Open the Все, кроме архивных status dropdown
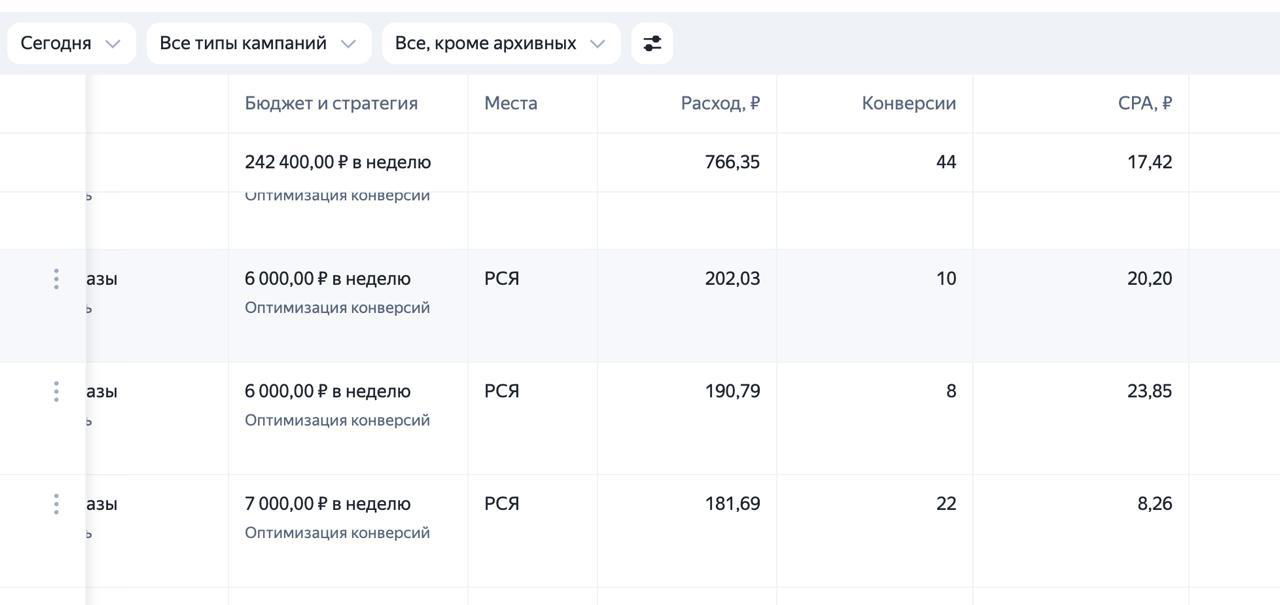 (498, 43)
